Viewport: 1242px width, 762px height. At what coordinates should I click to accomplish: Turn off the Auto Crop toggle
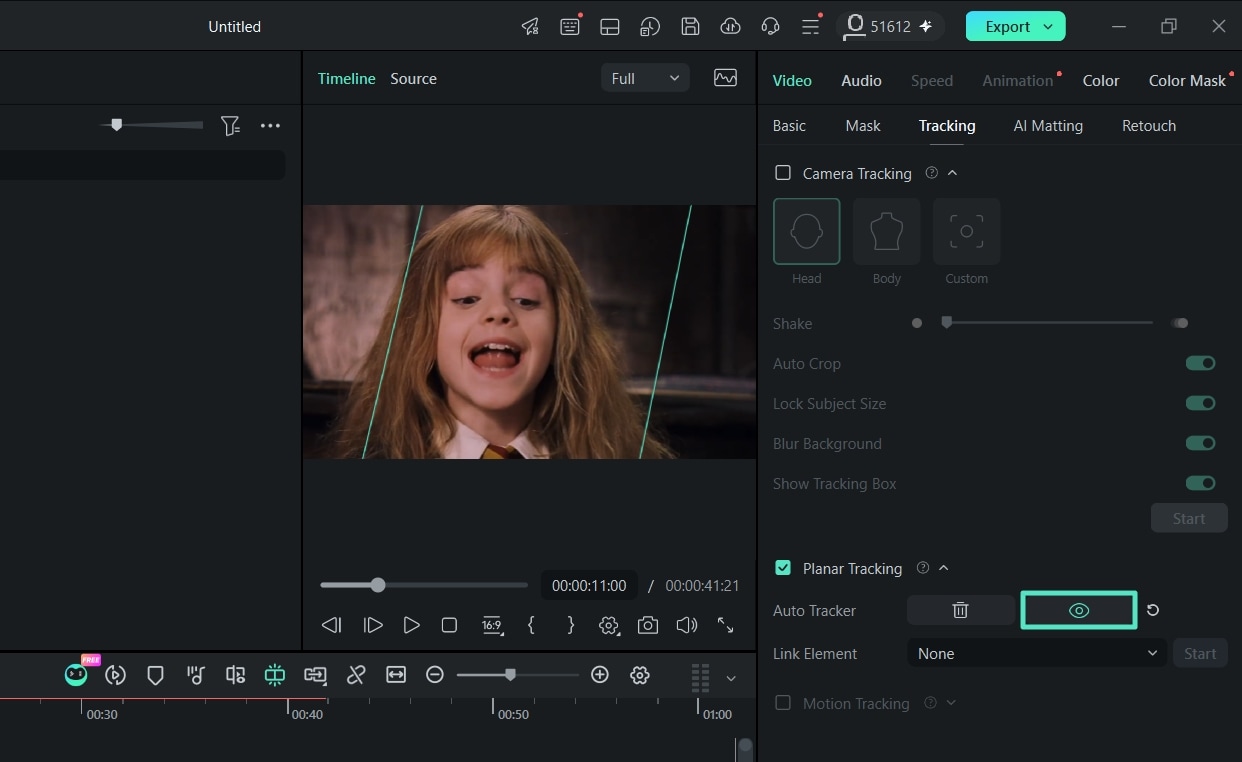[x=1200, y=363]
